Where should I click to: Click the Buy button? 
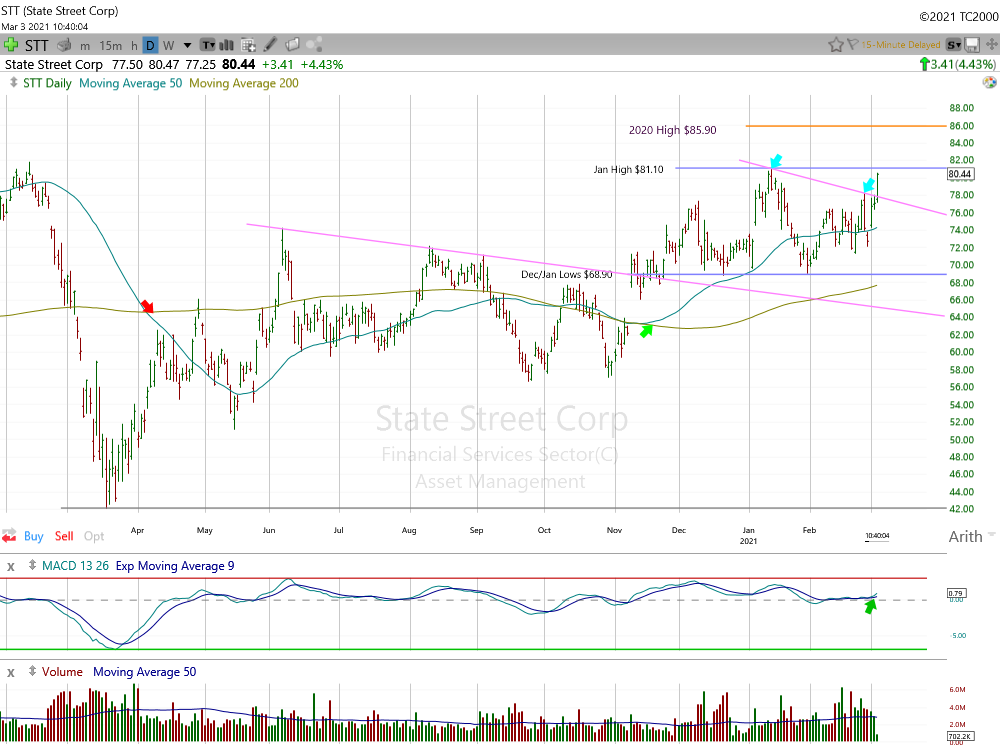(34, 536)
